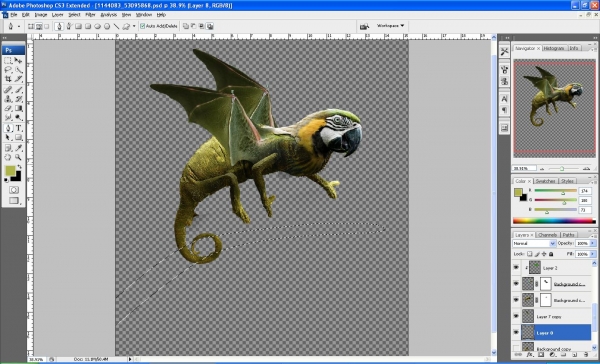Select the Notes tool
The image size is (600, 364).
pyautogui.click(x=8, y=148)
